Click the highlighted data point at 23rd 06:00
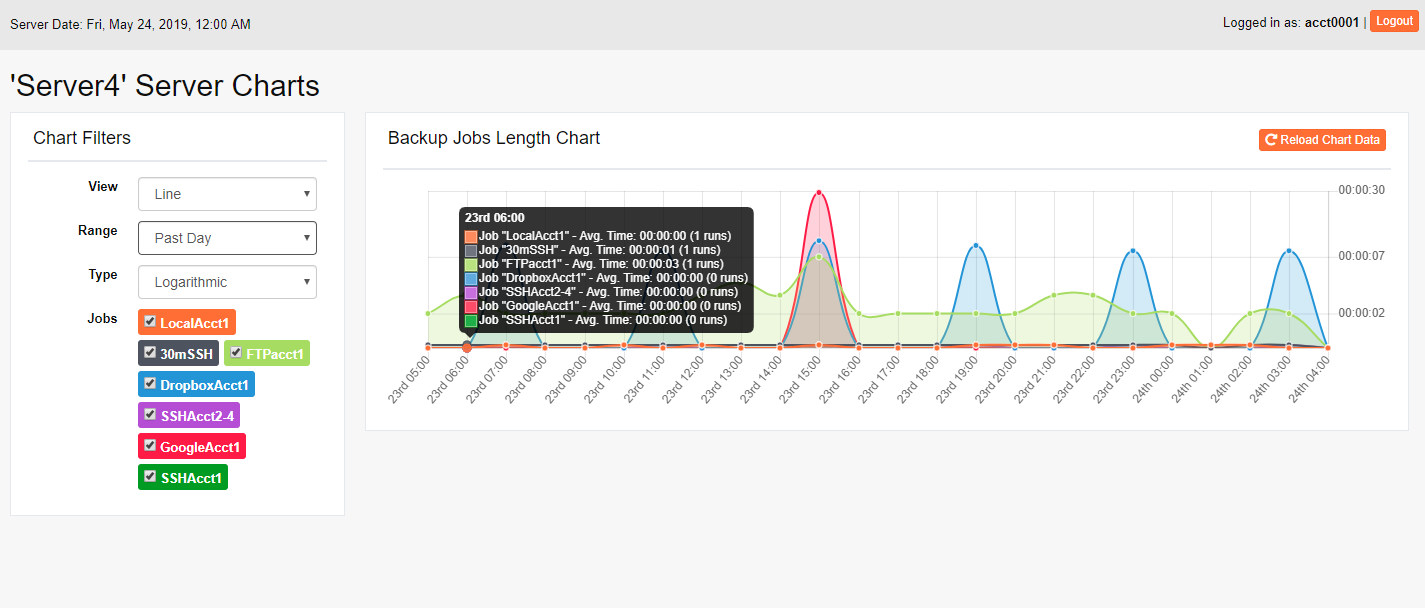Image resolution: width=1425 pixels, height=608 pixels. (x=467, y=347)
